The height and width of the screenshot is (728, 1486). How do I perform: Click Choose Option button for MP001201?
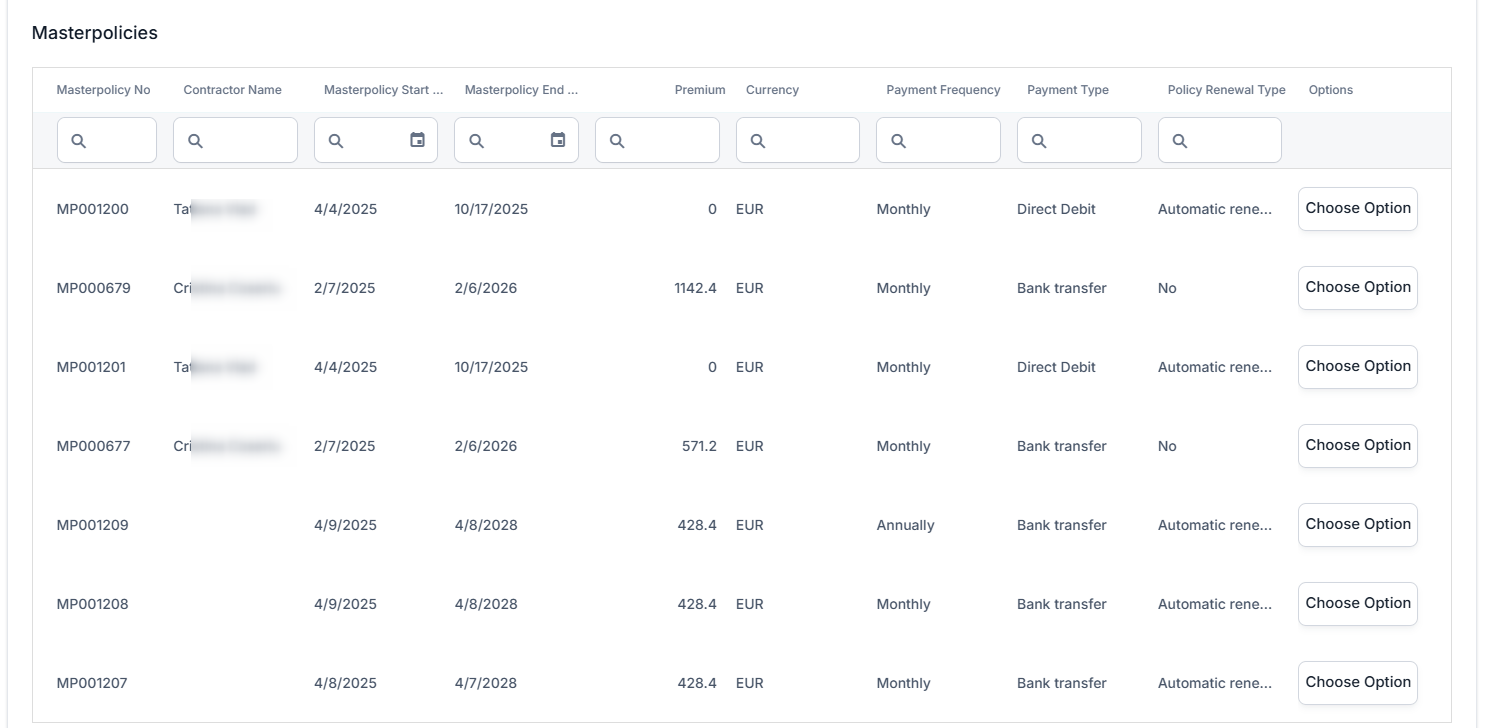coord(1357,367)
